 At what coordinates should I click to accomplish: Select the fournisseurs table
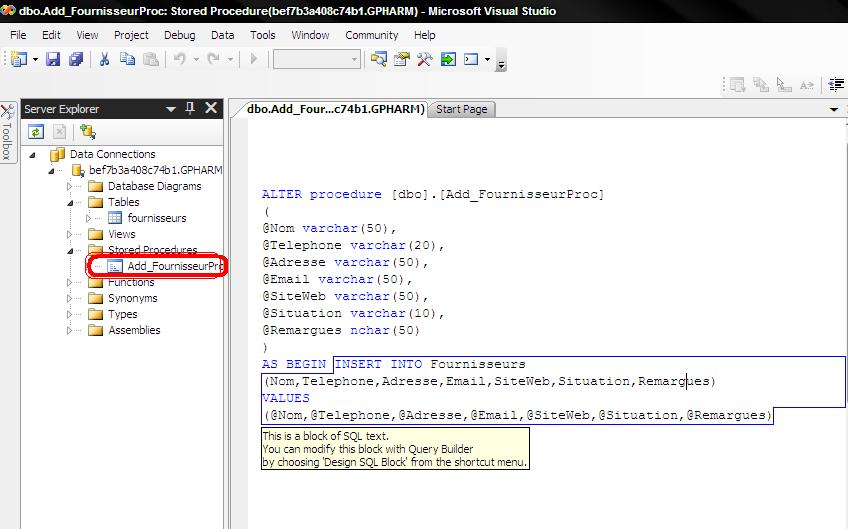click(157, 218)
